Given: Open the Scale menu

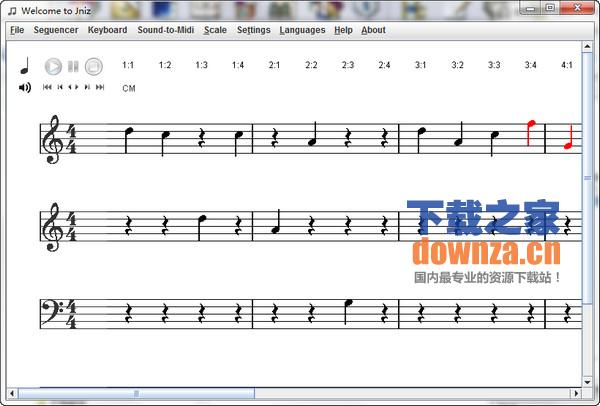Looking at the screenshot, I should [215, 30].
